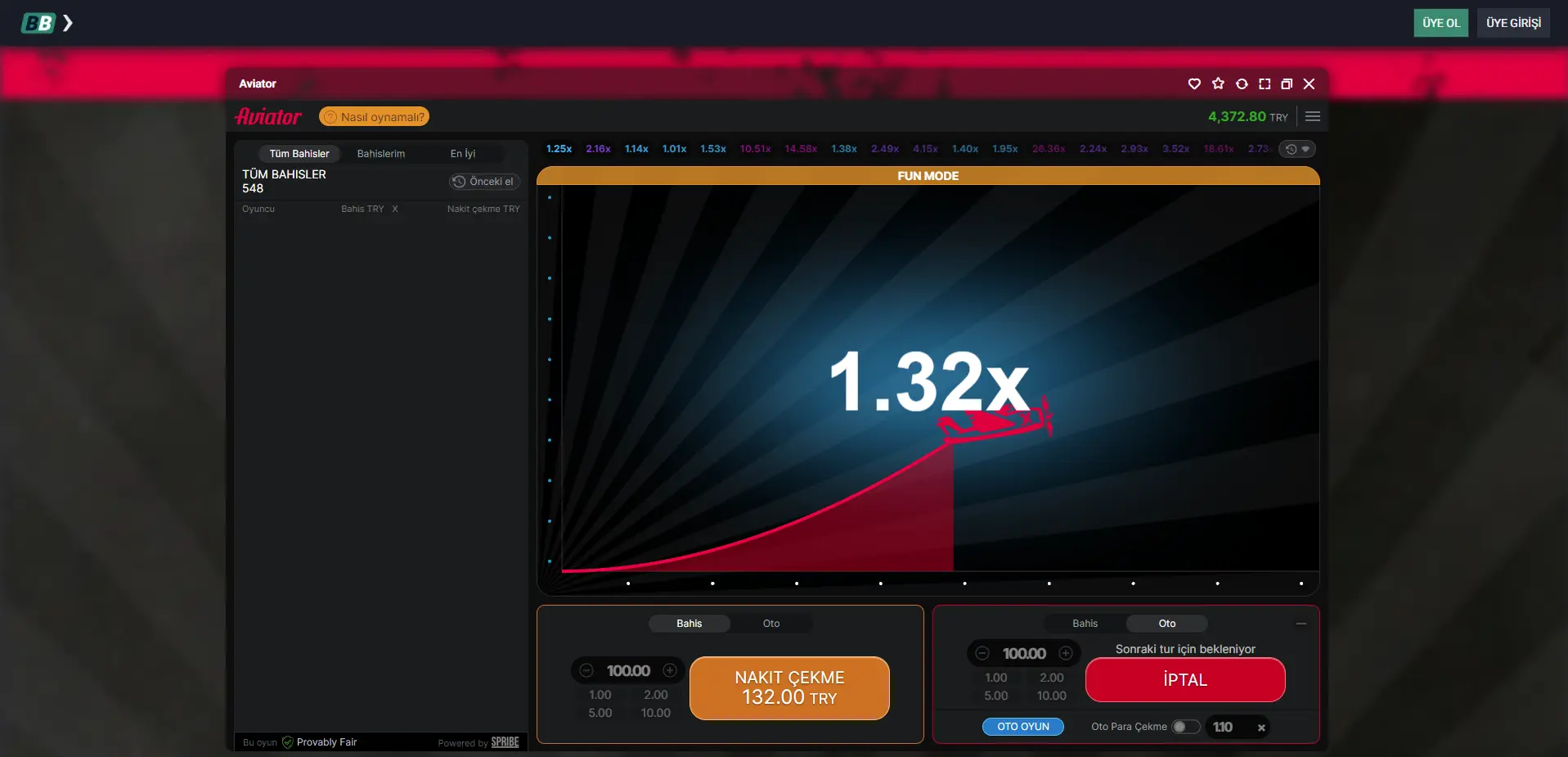Remove the right bet panel with minus icon
The height and width of the screenshot is (757, 1568).
click(x=1301, y=624)
